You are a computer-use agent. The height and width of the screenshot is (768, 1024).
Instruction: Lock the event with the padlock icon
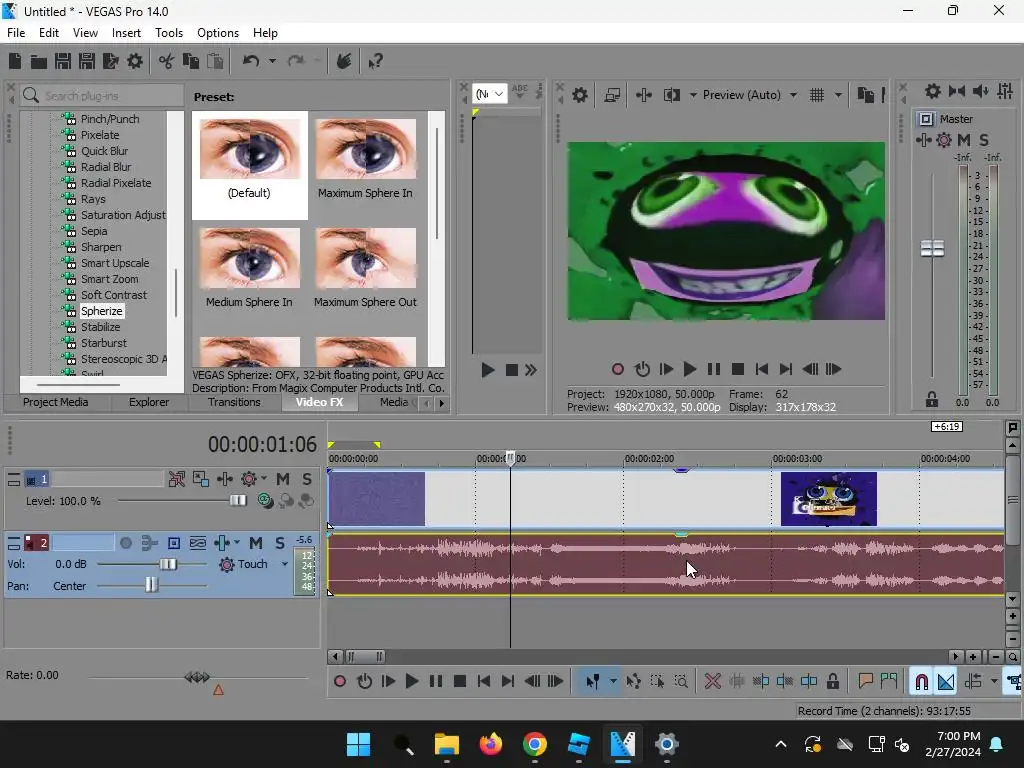tap(833, 682)
